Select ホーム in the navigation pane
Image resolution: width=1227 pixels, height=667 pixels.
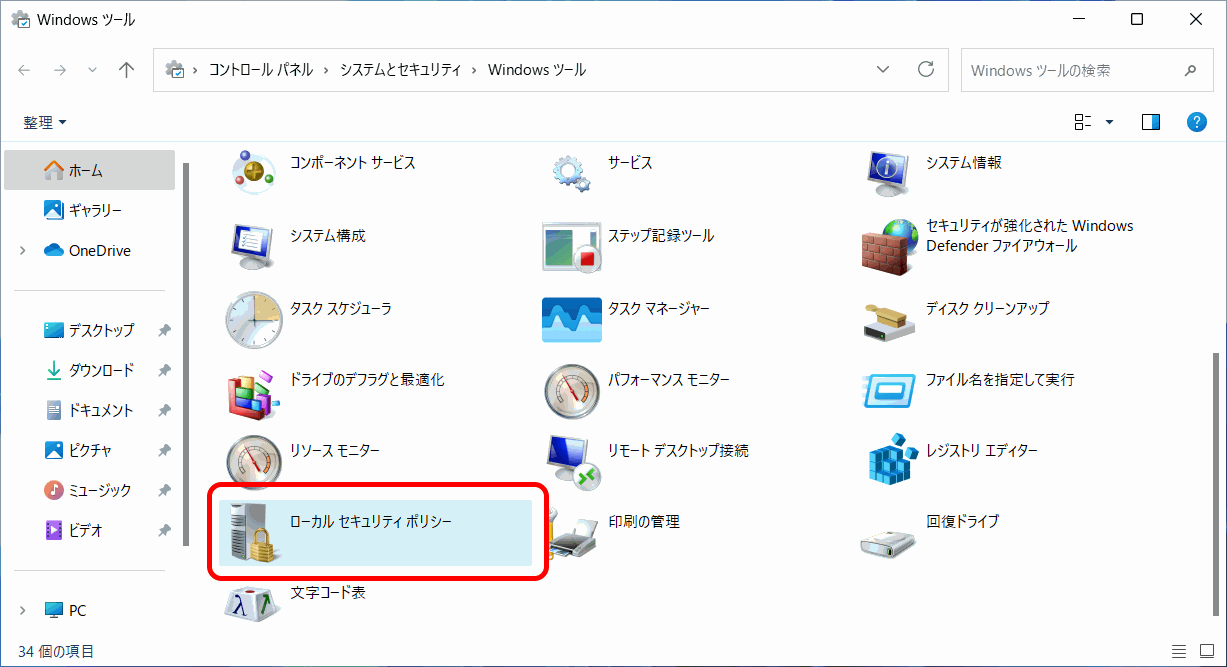click(90, 170)
